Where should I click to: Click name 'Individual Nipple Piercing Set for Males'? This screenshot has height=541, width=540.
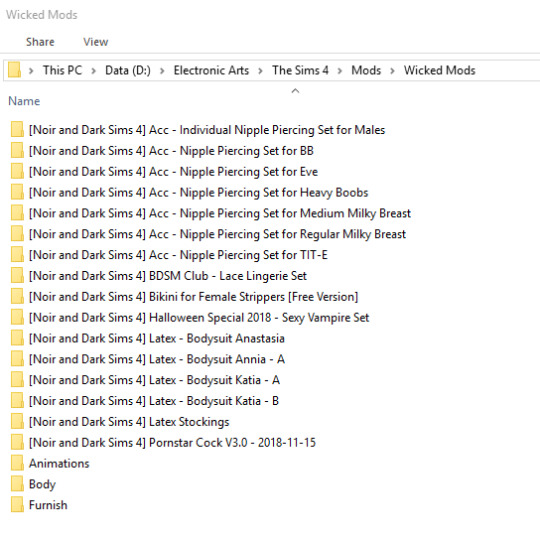click(282, 130)
